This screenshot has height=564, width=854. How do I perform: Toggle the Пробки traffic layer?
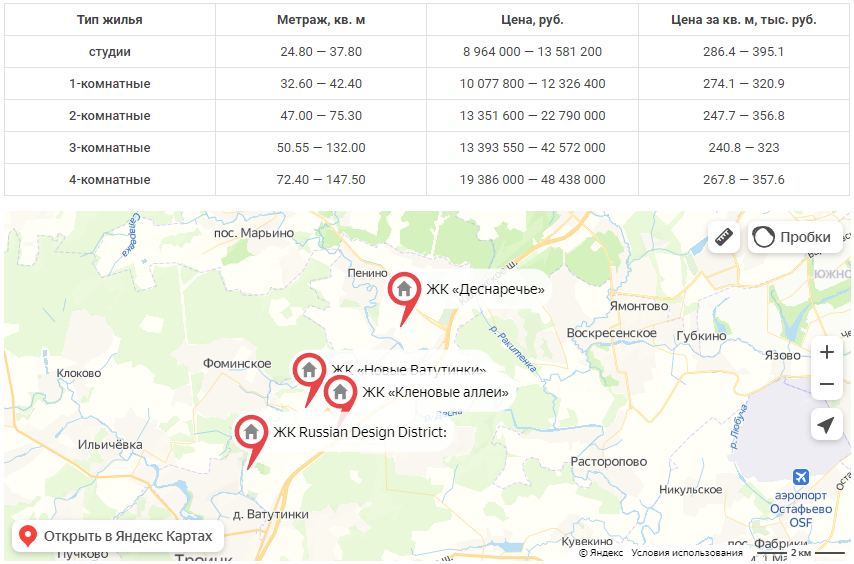(794, 237)
